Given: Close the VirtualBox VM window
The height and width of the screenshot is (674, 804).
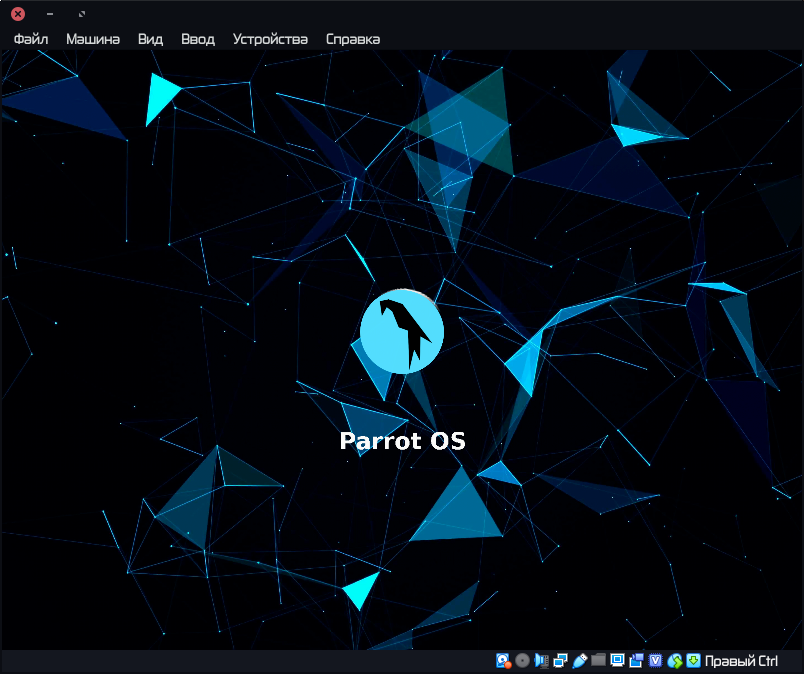Looking at the screenshot, I should (x=18, y=14).
